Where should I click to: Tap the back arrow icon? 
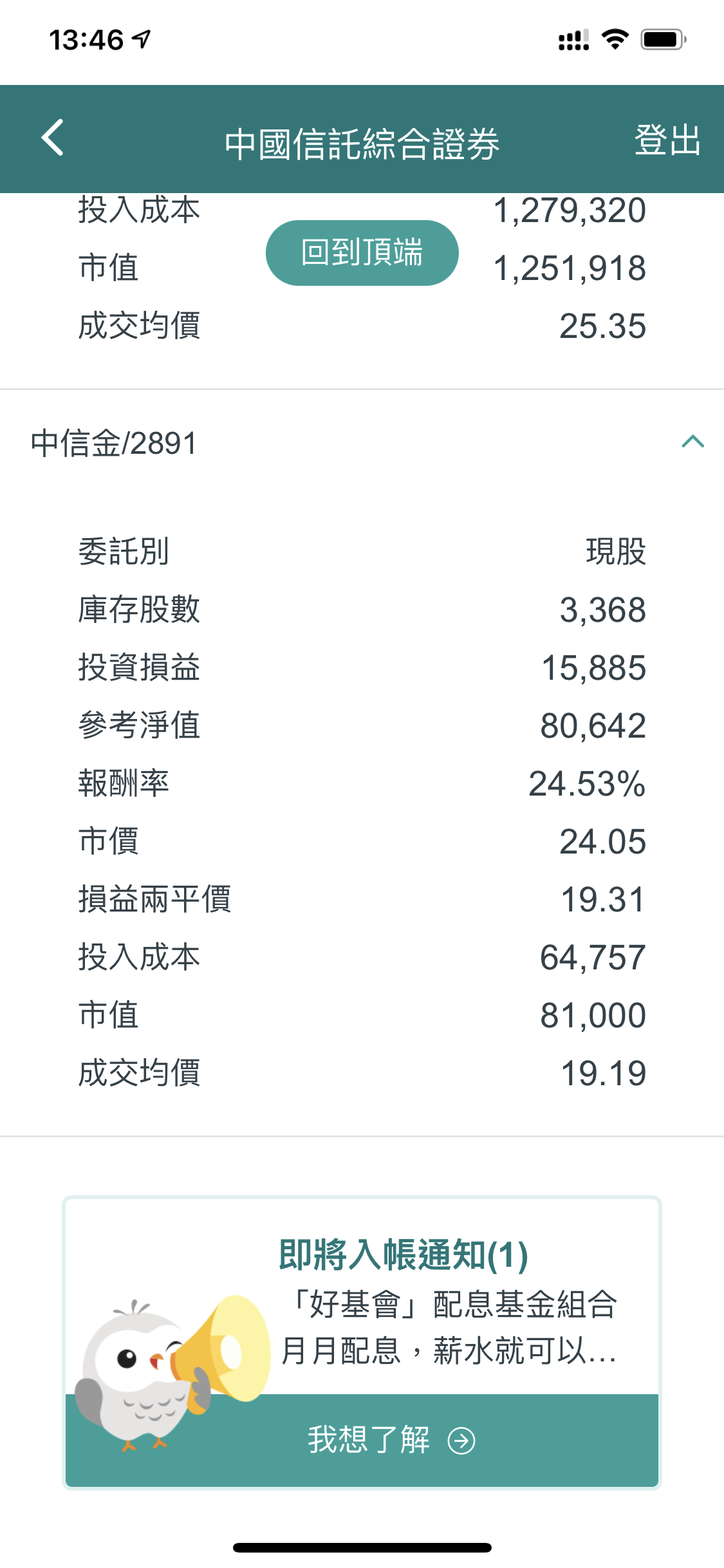click(x=53, y=138)
